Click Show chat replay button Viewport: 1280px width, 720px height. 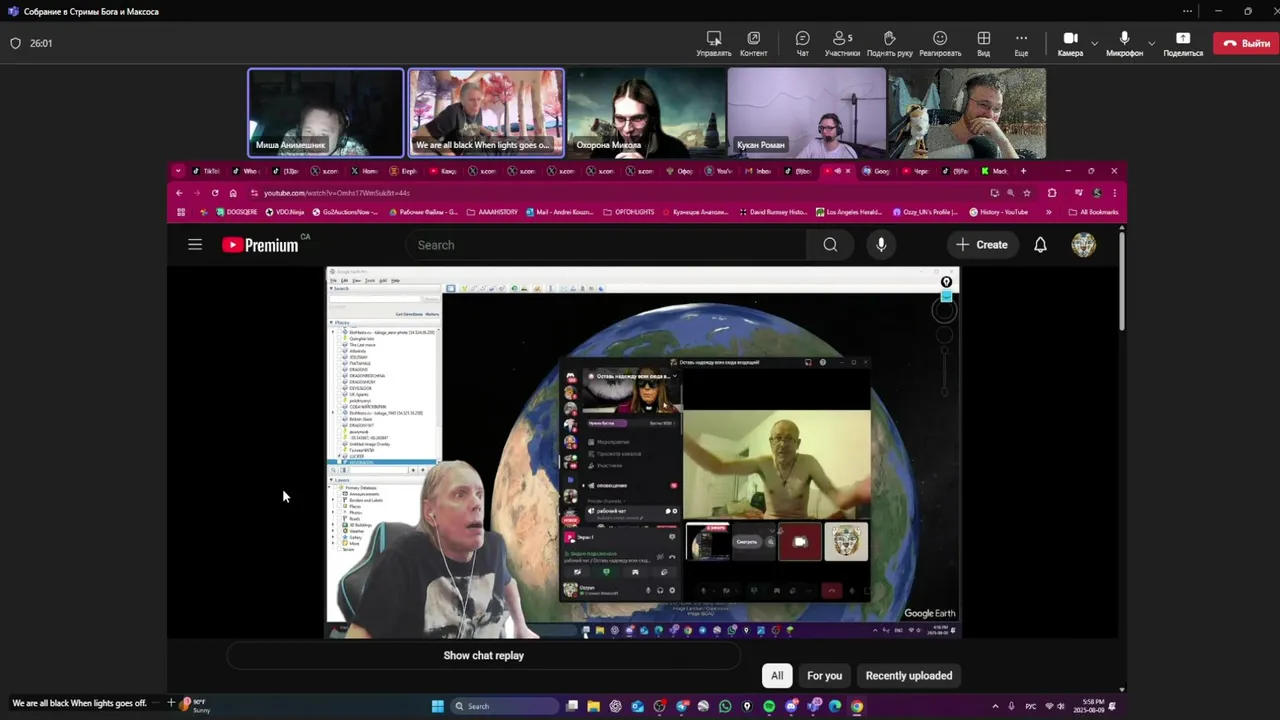(483, 655)
